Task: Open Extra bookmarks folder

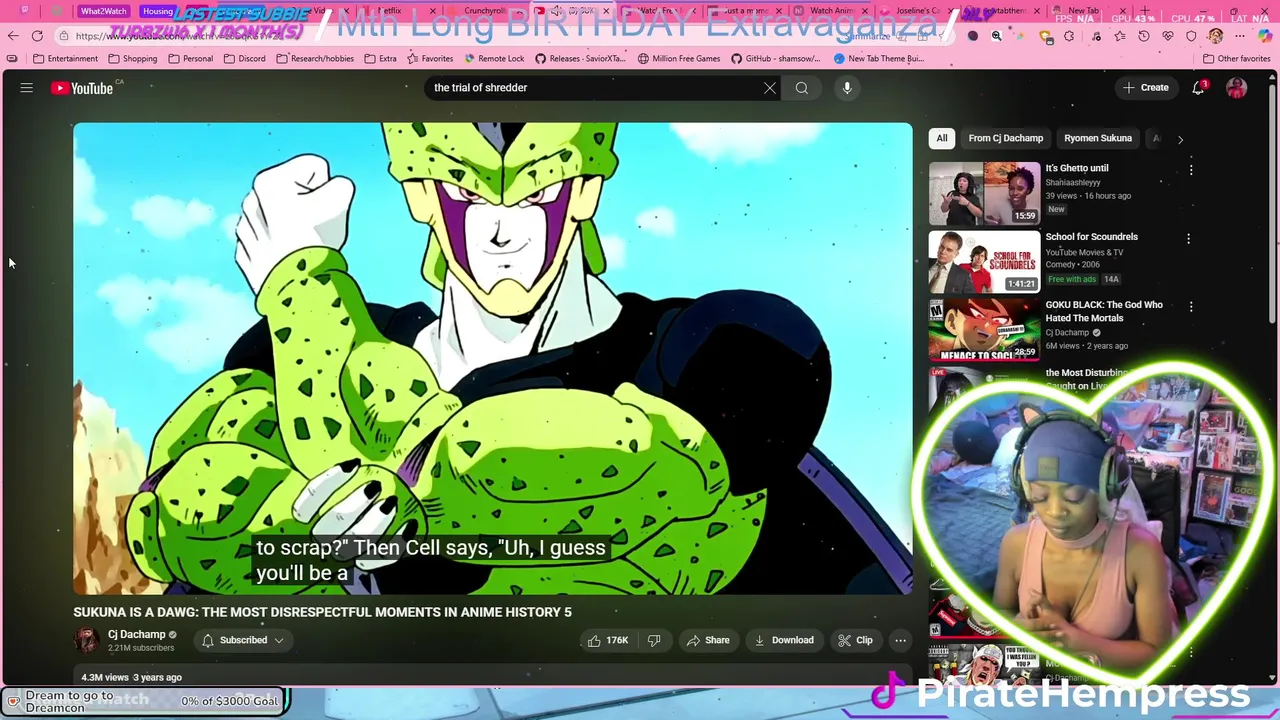Action: pyautogui.click(x=380, y=58)
